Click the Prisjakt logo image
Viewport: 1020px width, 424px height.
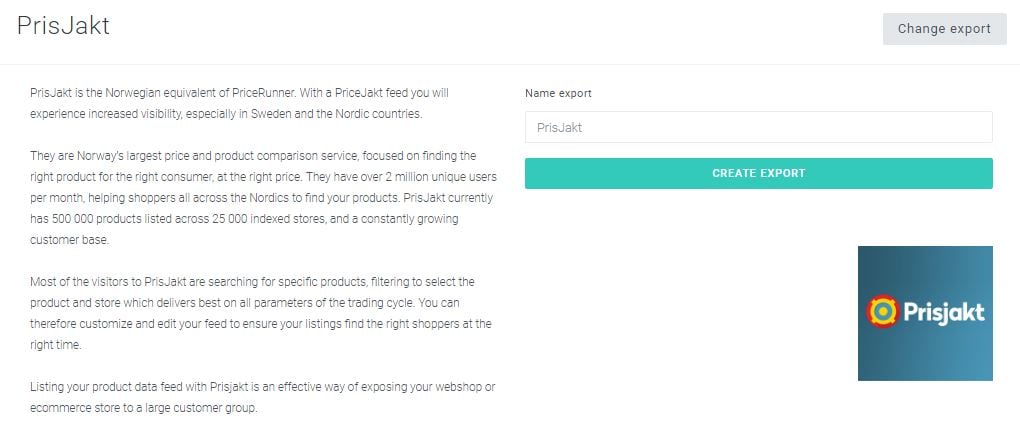(925, 313)
